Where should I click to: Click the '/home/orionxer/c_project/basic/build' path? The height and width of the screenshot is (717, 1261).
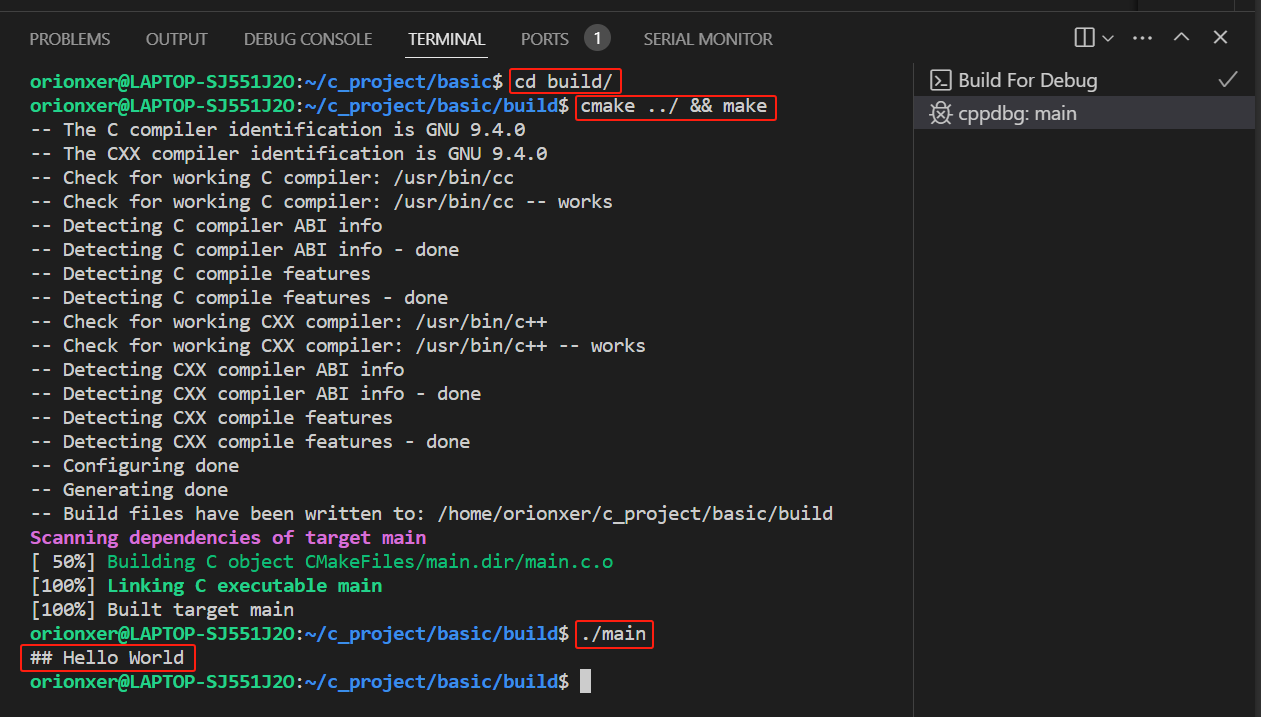pyautogui.click(x=635, y=514)
